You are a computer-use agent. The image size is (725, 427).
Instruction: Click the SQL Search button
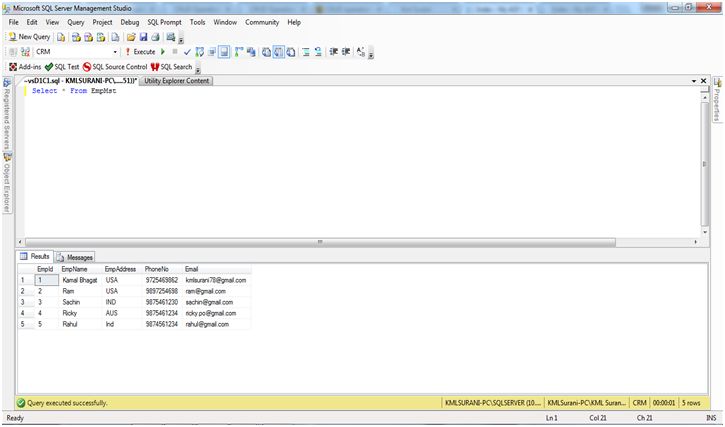[172, 67]
